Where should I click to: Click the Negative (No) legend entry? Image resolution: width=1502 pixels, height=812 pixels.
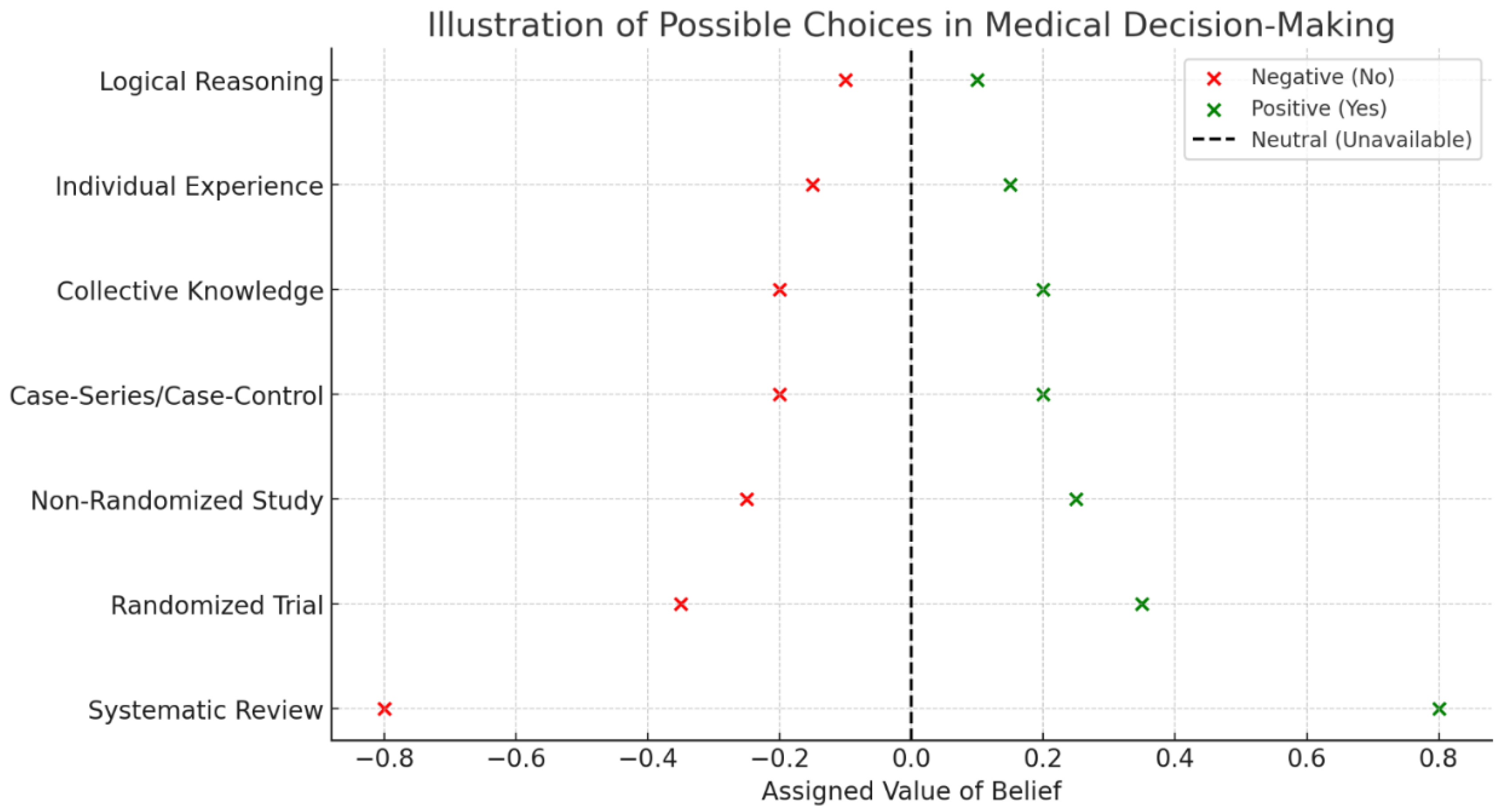(1322, 78)
